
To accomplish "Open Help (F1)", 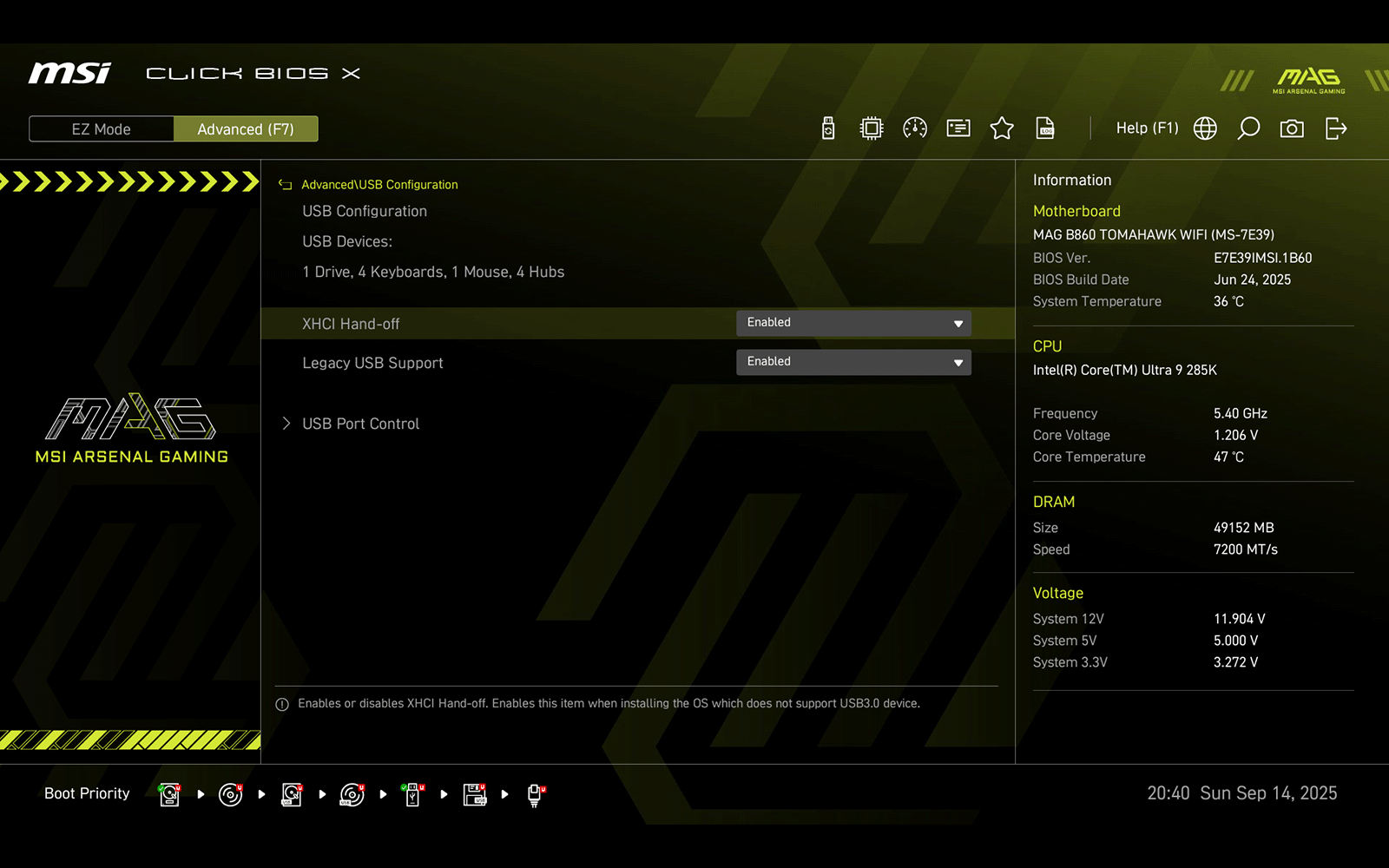I will point(1147,128).
